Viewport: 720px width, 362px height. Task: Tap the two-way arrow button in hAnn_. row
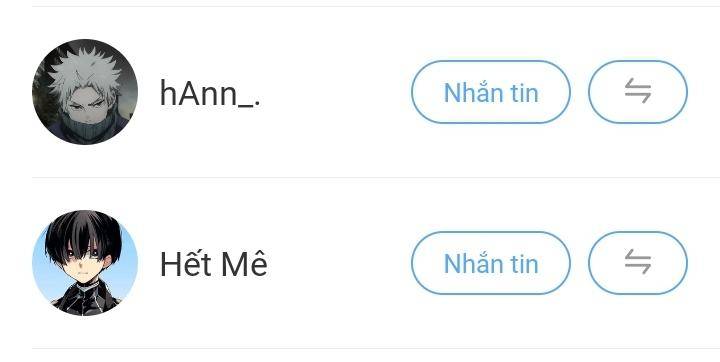coord(638,92)
